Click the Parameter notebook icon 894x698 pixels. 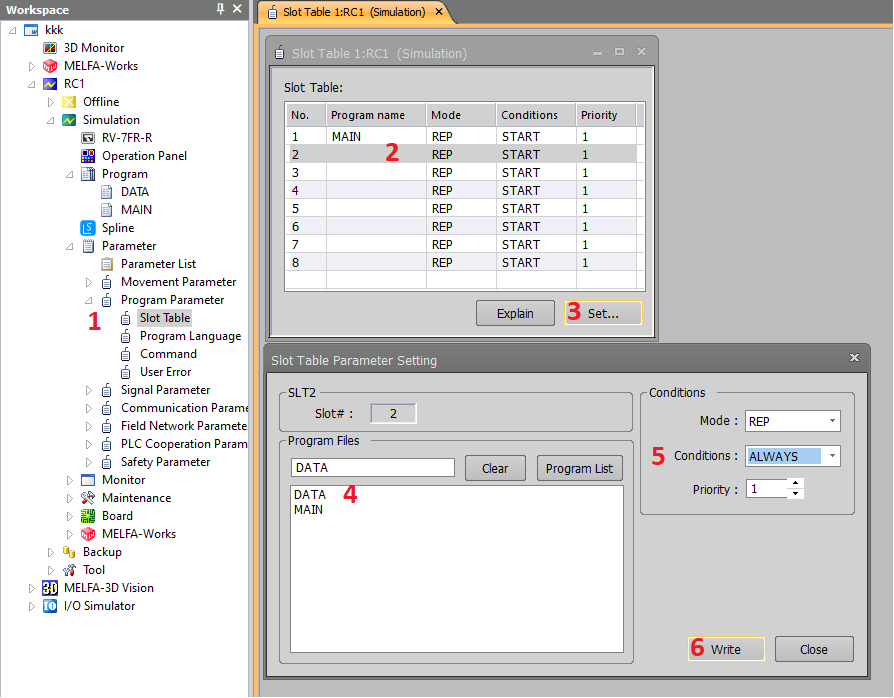[x=88, y=246]
